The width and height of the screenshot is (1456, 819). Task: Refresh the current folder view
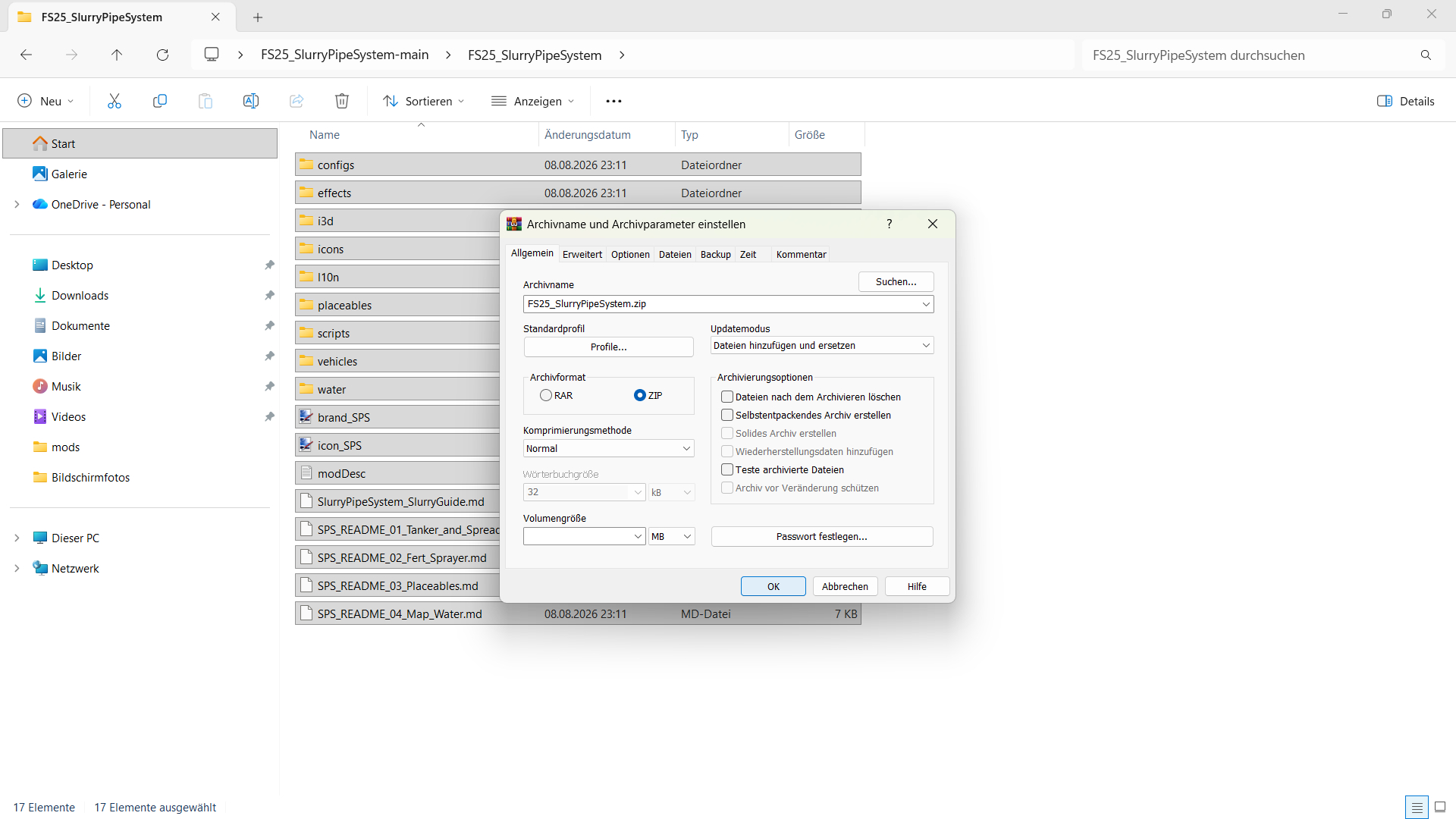162,55
